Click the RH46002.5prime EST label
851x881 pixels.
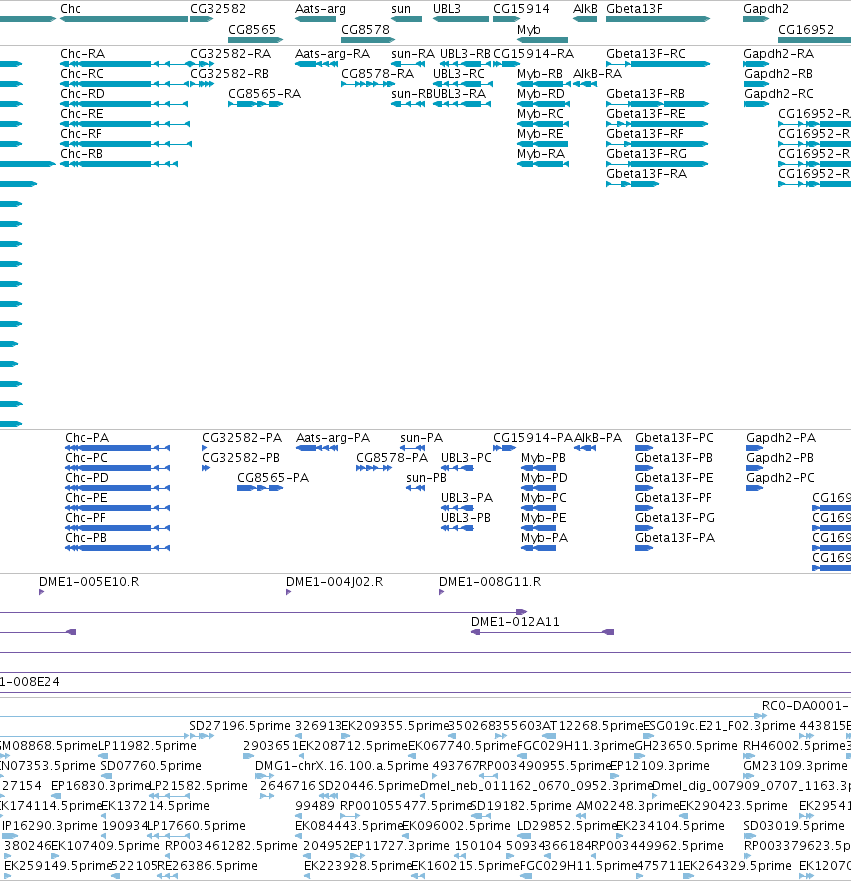pos(794,746)
